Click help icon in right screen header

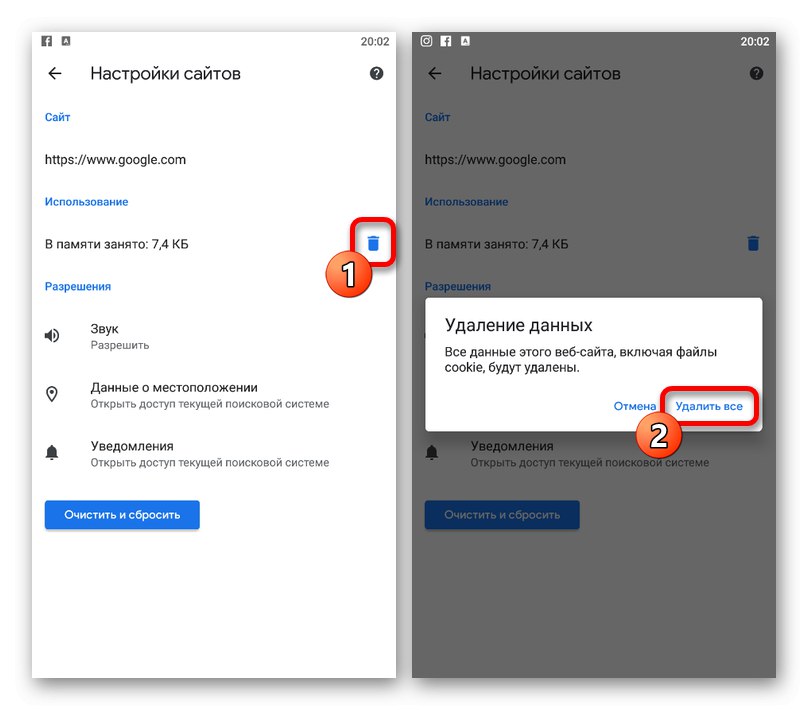click(x=756, y=74)
